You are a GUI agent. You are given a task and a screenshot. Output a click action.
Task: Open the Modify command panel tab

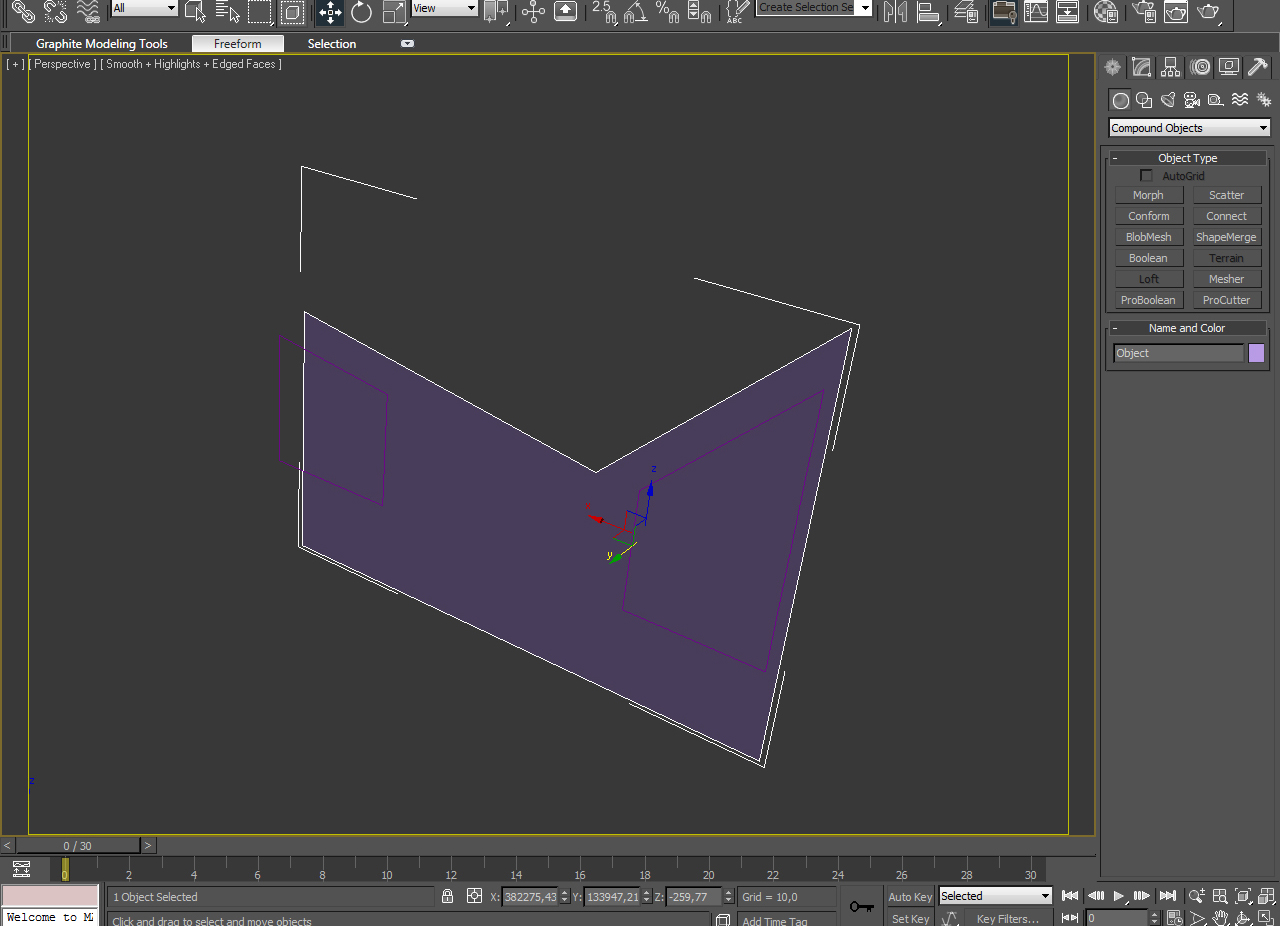(1142, 67)
